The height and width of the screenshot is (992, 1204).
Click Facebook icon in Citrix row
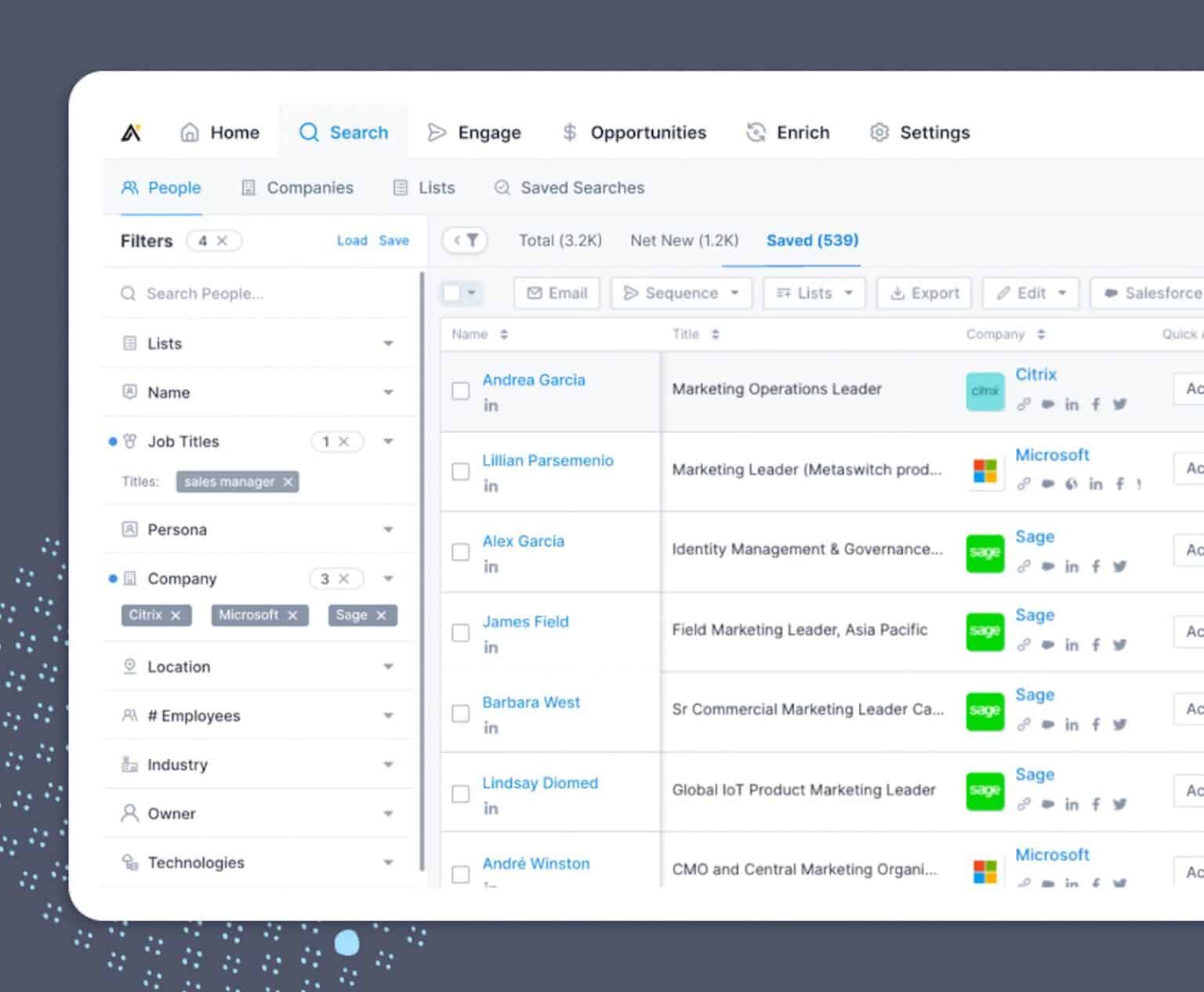pyautogui.click(x=1096, y=405)
